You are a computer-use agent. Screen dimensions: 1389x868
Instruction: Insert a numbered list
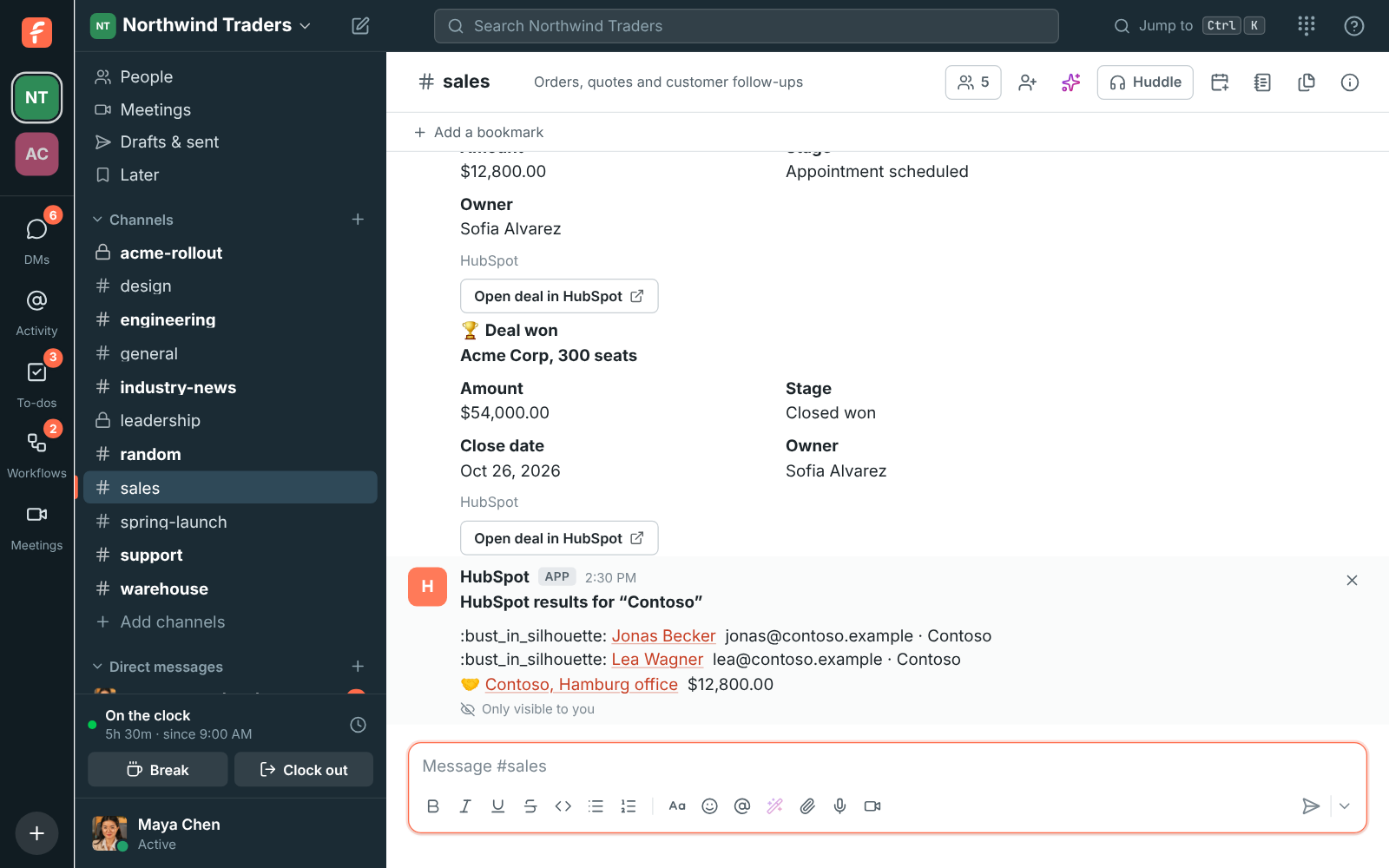(x=629, y=806)
